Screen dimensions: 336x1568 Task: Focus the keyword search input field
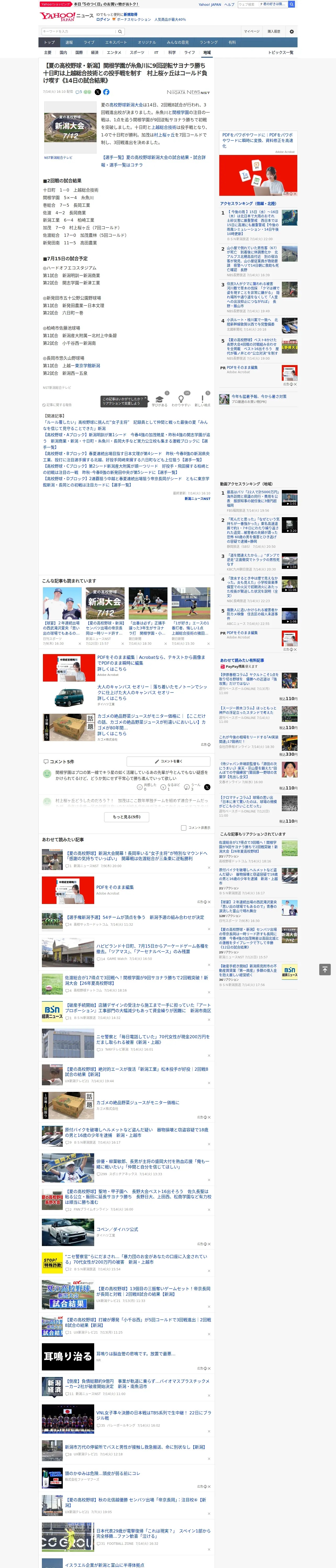coord(79,31)
